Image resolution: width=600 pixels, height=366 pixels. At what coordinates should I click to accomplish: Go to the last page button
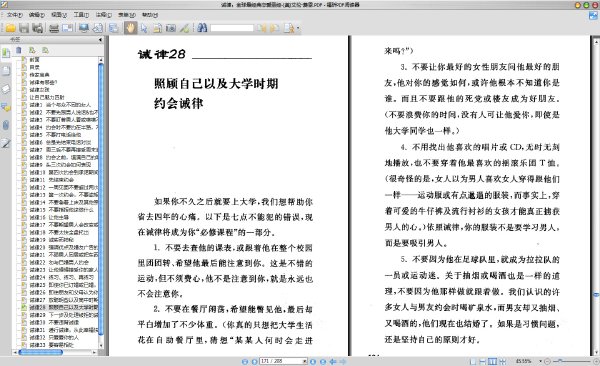(x=323, y=361)
